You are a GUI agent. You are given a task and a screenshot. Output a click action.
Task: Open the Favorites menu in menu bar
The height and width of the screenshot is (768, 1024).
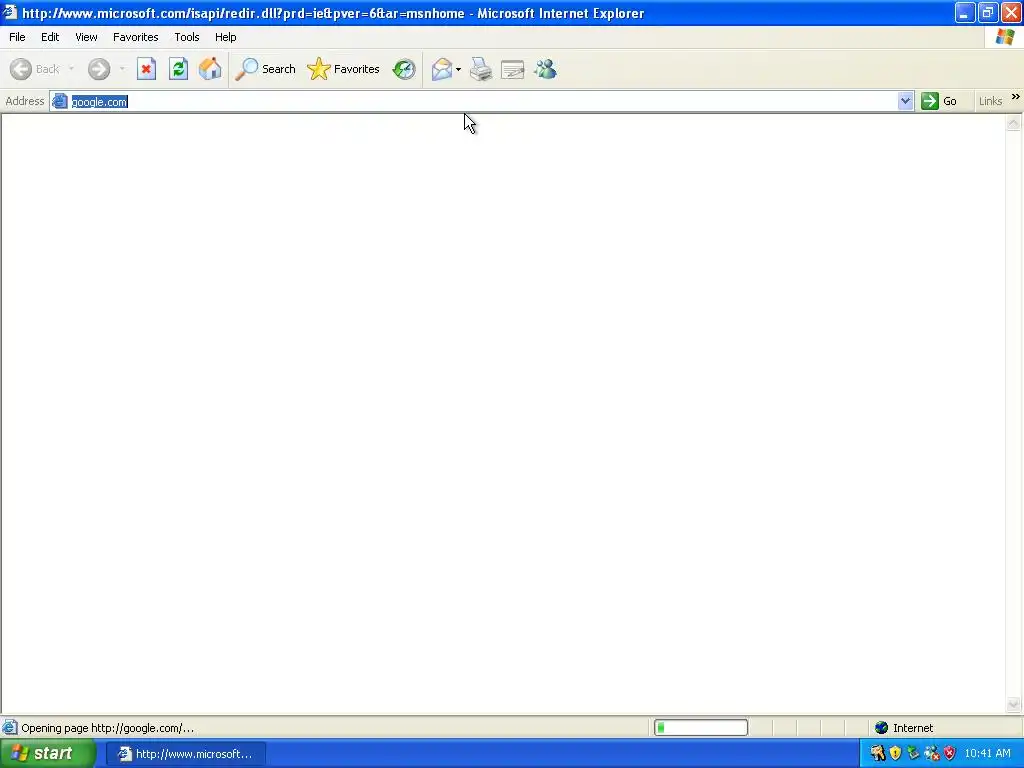point(135,37)
